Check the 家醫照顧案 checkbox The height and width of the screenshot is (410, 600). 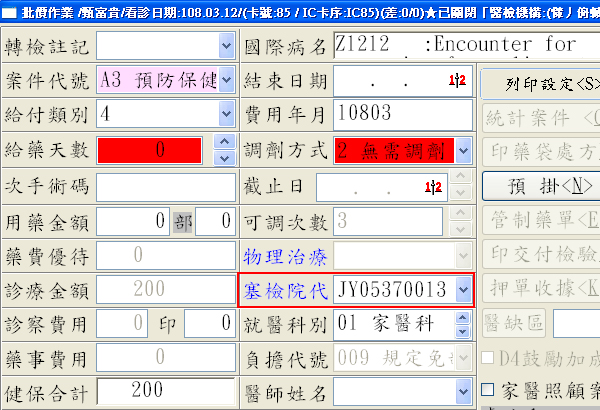click(x=488, y=389)
